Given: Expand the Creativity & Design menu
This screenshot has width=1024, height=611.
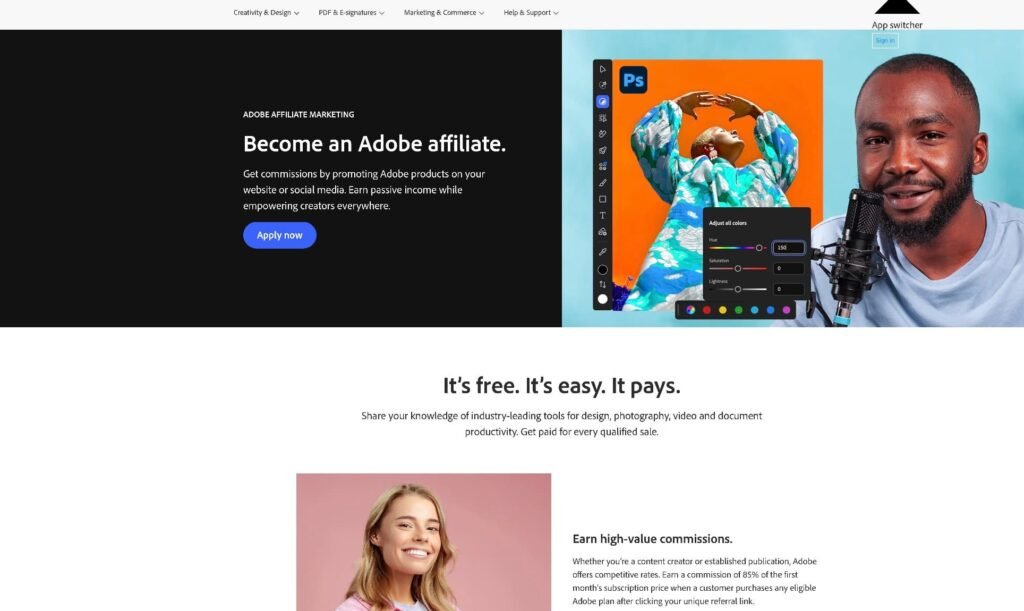Looking at the screenshot, I should pos(266,12).
